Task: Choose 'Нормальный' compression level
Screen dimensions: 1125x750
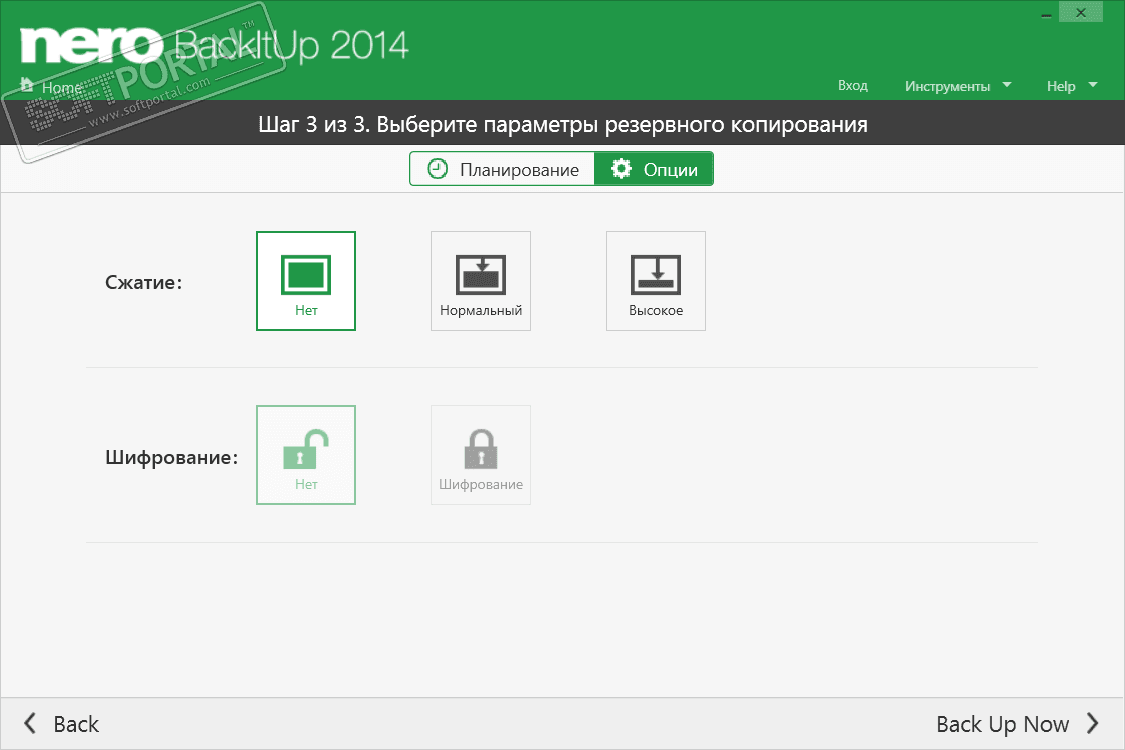Action: coord(481,281)
